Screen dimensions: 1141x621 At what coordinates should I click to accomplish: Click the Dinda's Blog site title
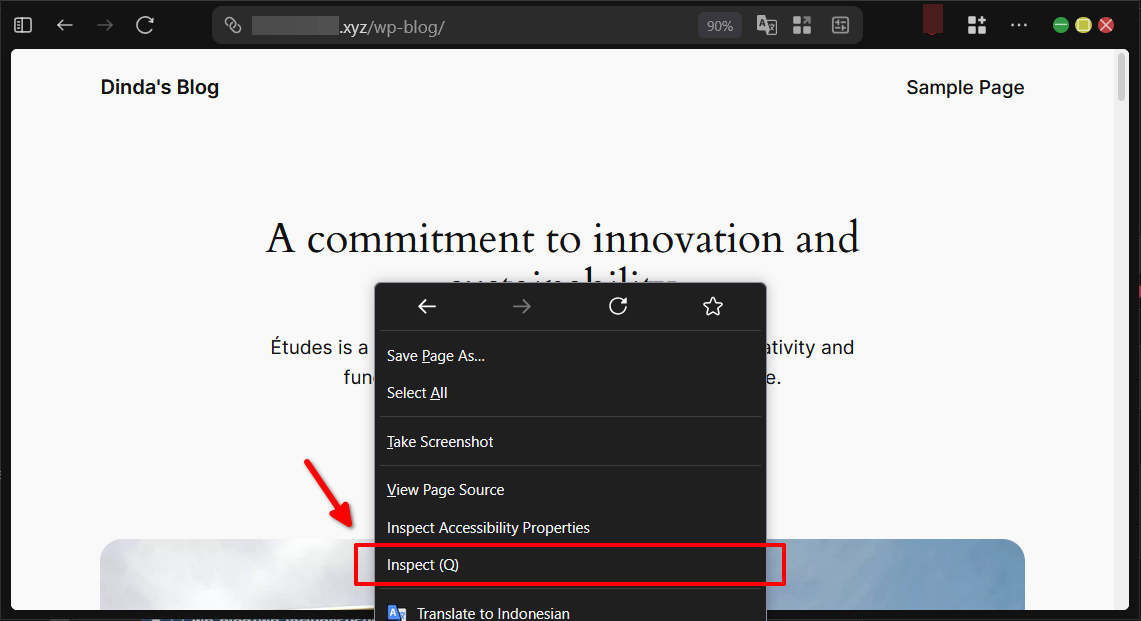[x=159, y=87]
